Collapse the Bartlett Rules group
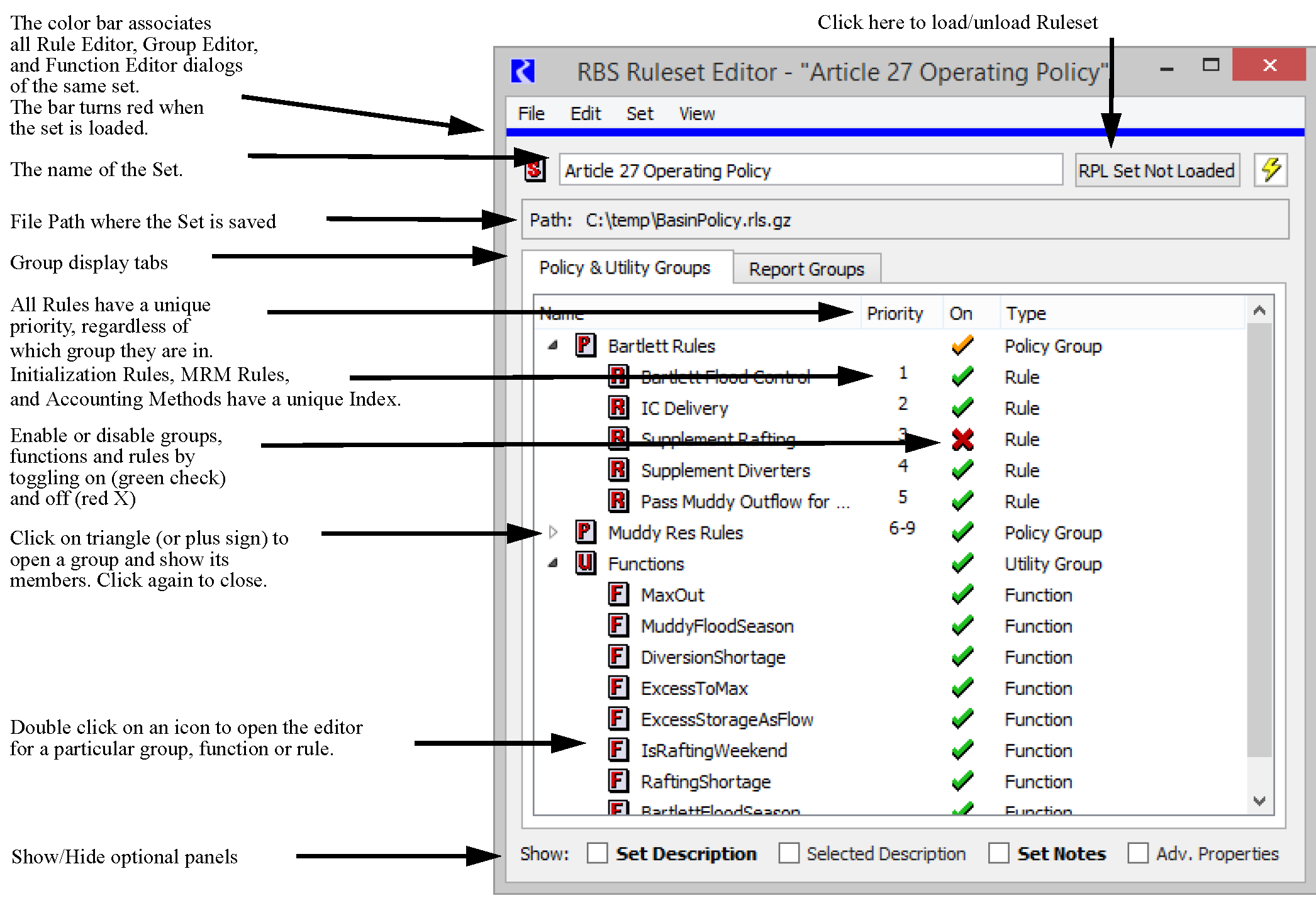This screenshot has height=903, width=1316. pyautogui.click(x=553, y=345)
